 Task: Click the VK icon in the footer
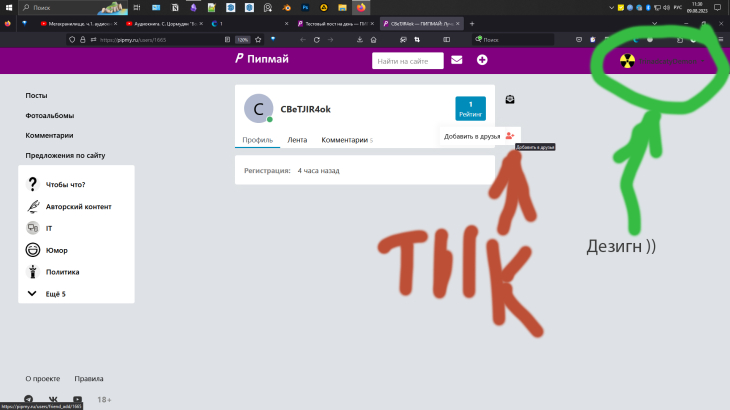pyautogui.click(x=53, y=400)
